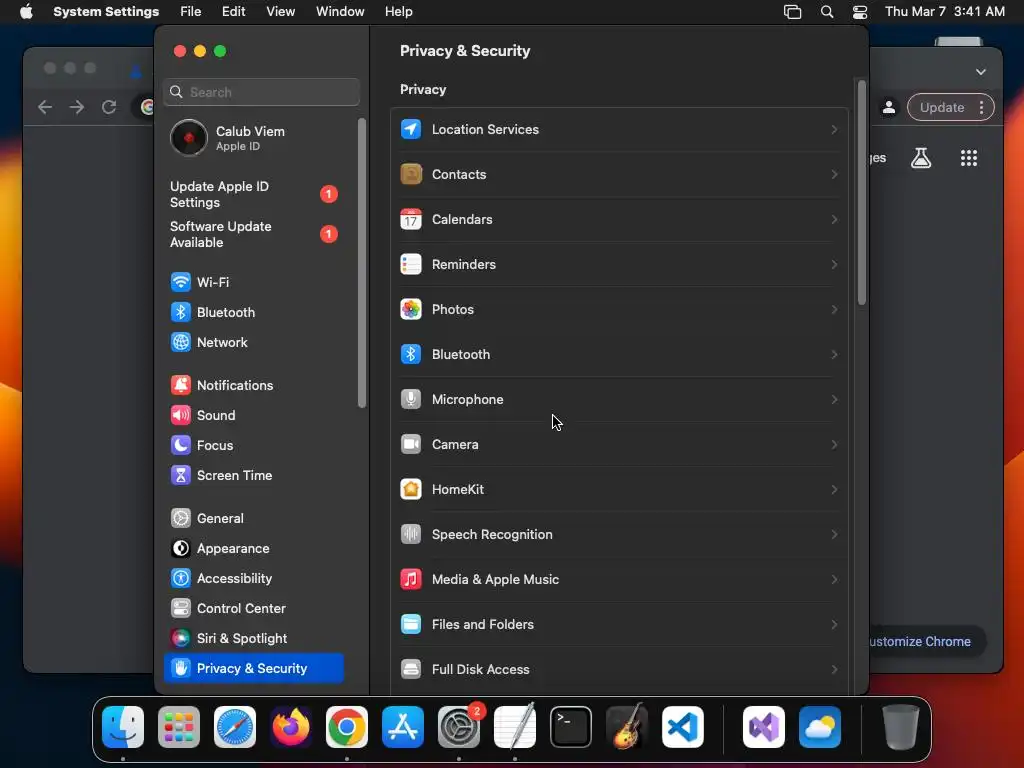Select Siri & Spotlight in the sidebar

[x=255, y=639]
